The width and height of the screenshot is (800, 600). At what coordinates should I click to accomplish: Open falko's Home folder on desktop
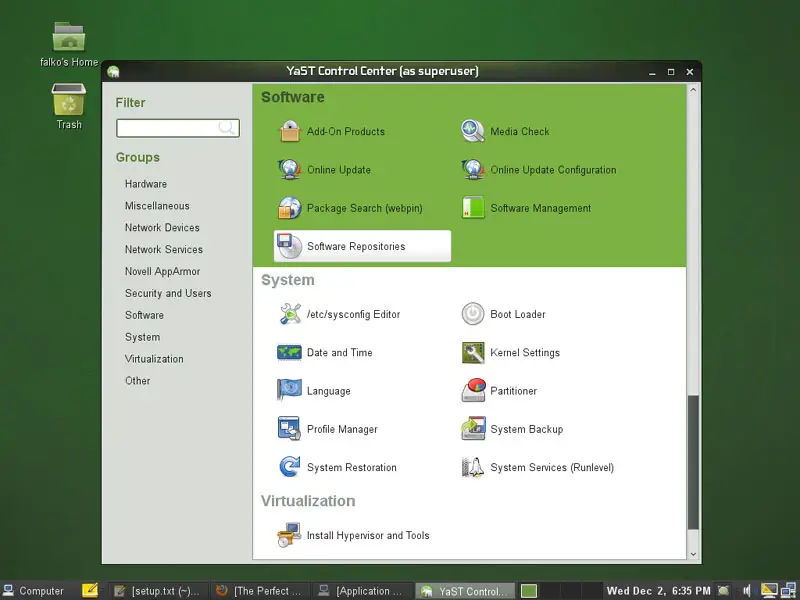(69, 37)
